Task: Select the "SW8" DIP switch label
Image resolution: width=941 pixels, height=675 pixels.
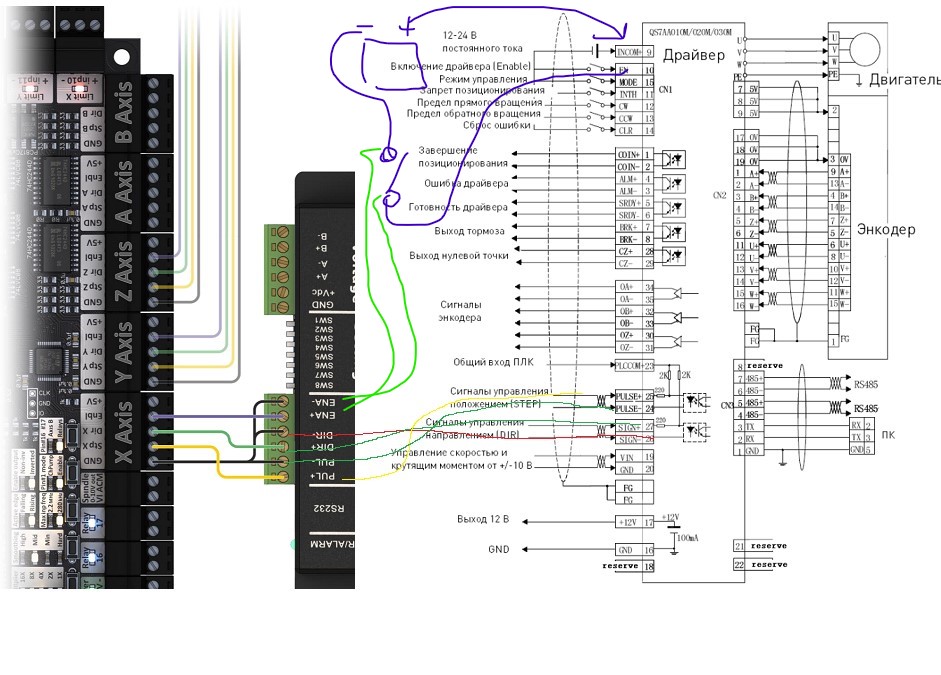Action: coord(323,385)
